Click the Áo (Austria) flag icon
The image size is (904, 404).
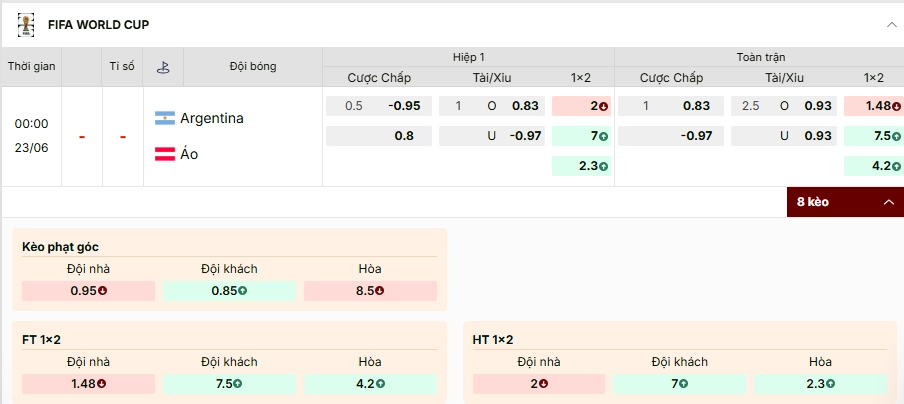pos(164,154)
